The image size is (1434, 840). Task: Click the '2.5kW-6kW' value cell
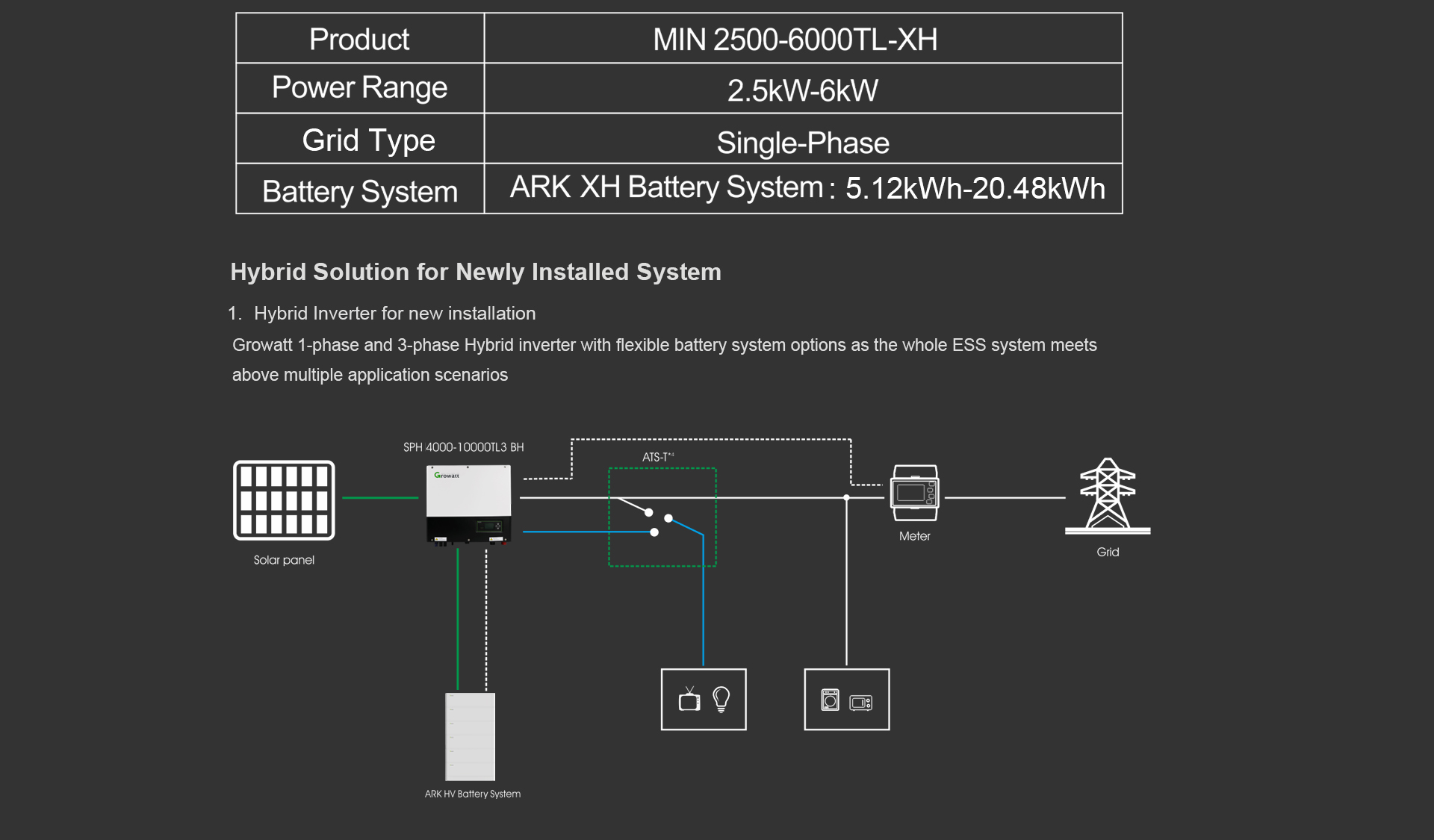coord(804,88)
